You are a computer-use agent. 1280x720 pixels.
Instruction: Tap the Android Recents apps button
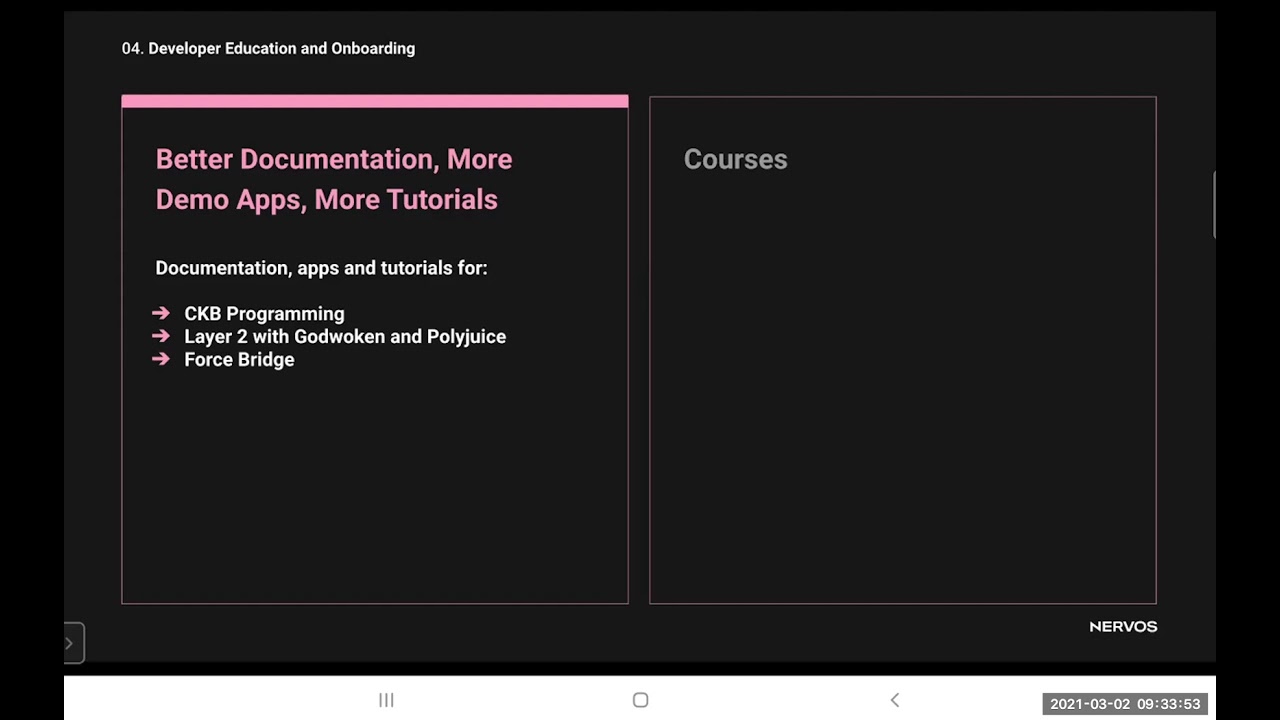[x=386, y=700]
